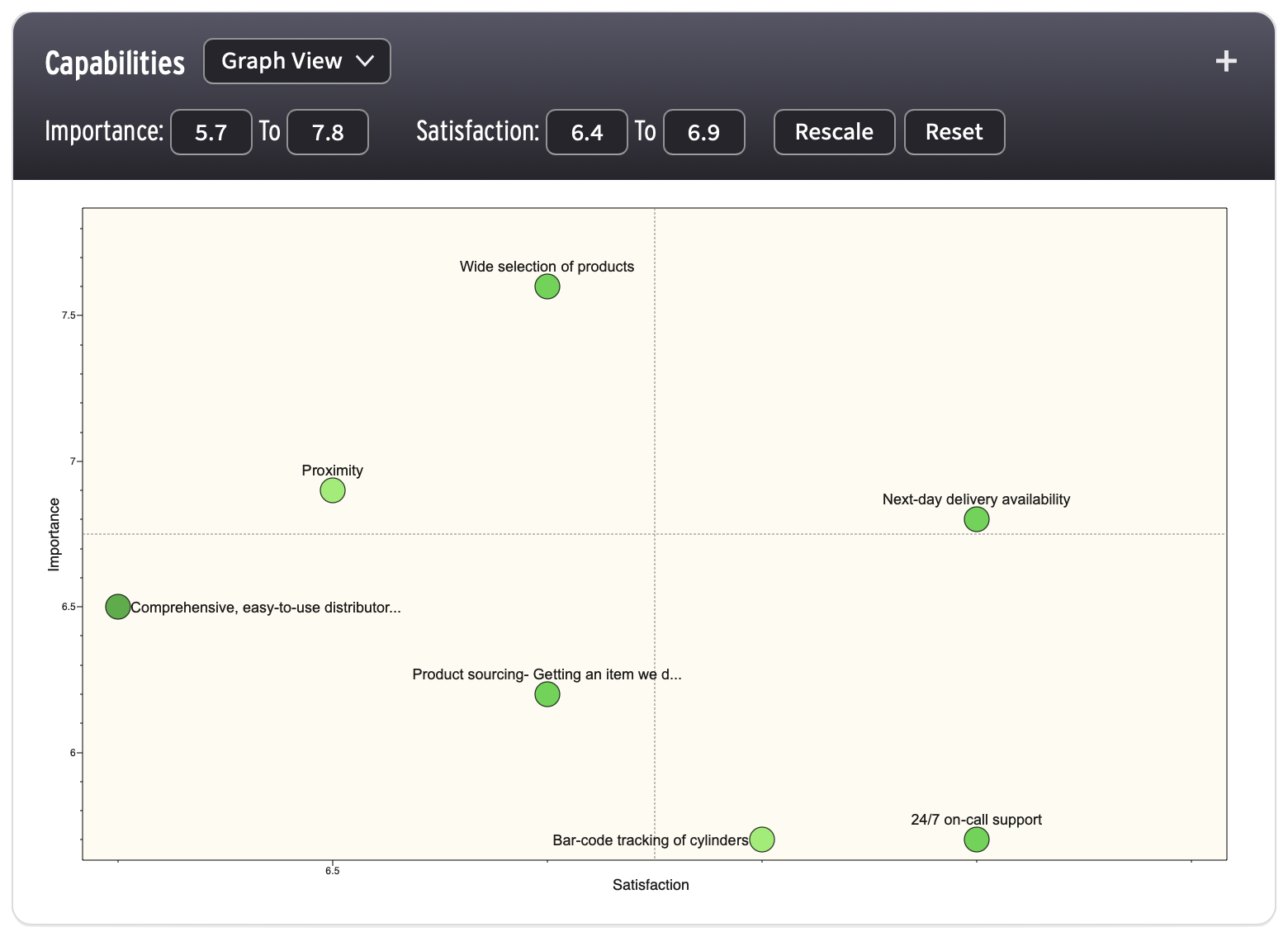Image resolution: width=1288 pixels, height=946 pixels.
Task: Select the Wide selection of products point
Action: [x=547, y=286]
